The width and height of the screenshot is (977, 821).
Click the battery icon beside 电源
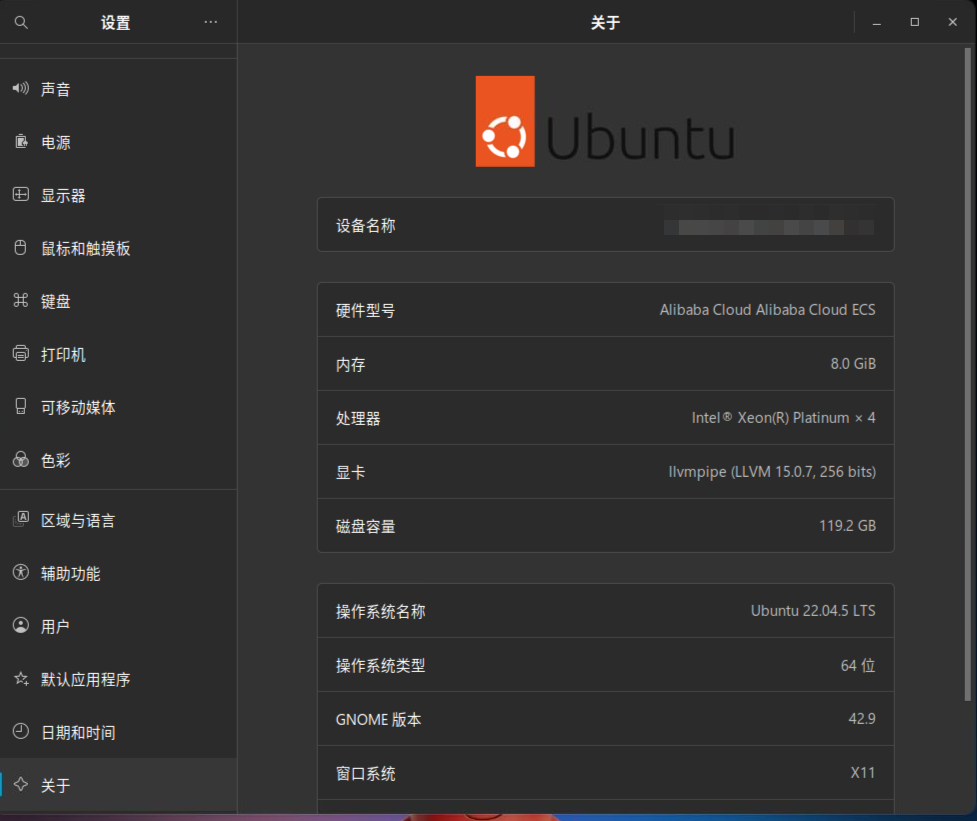21,141
